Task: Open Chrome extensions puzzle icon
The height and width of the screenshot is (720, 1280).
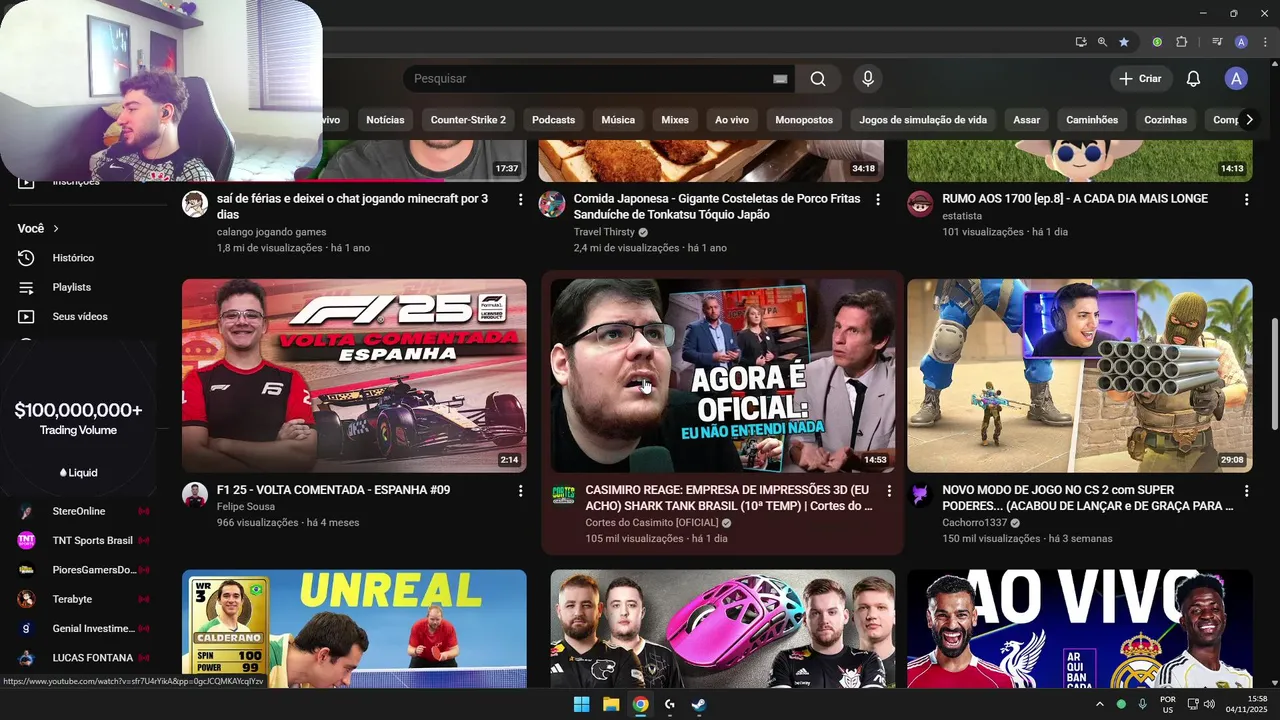Action: pyautogui.click(x=1181, y=42)
